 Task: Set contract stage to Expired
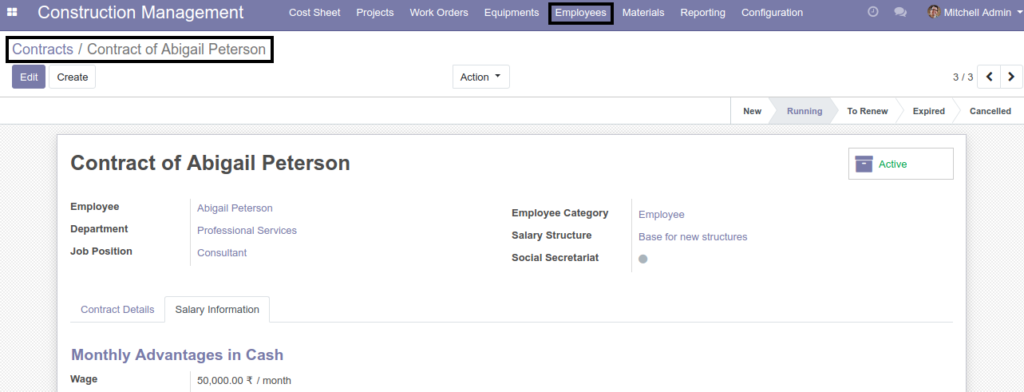929,111
